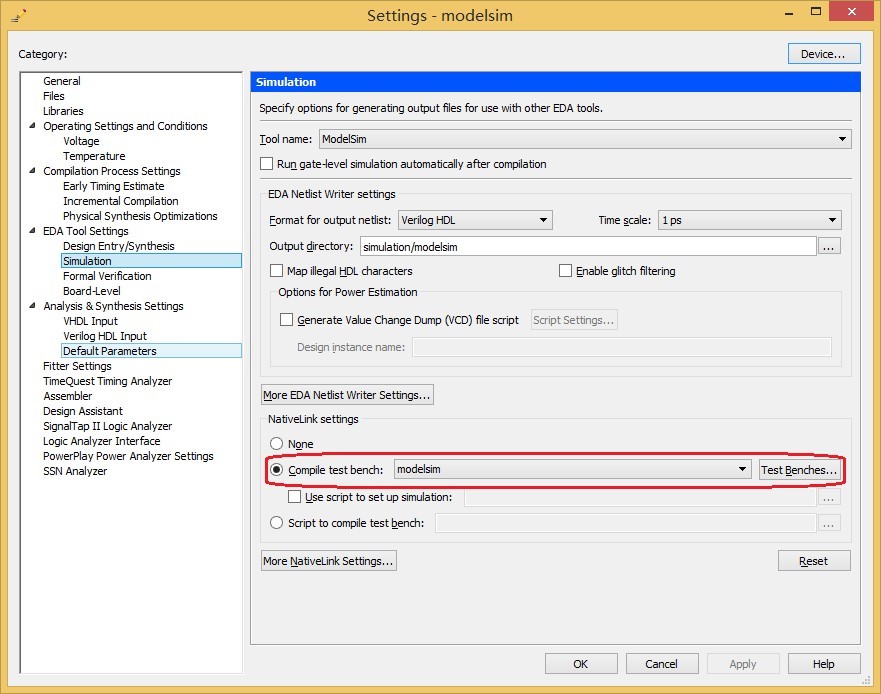Image resolution: width=881 pixels, height=694 pixels.
Task: Select Script to compile test bench option
Action: point(277,523)
